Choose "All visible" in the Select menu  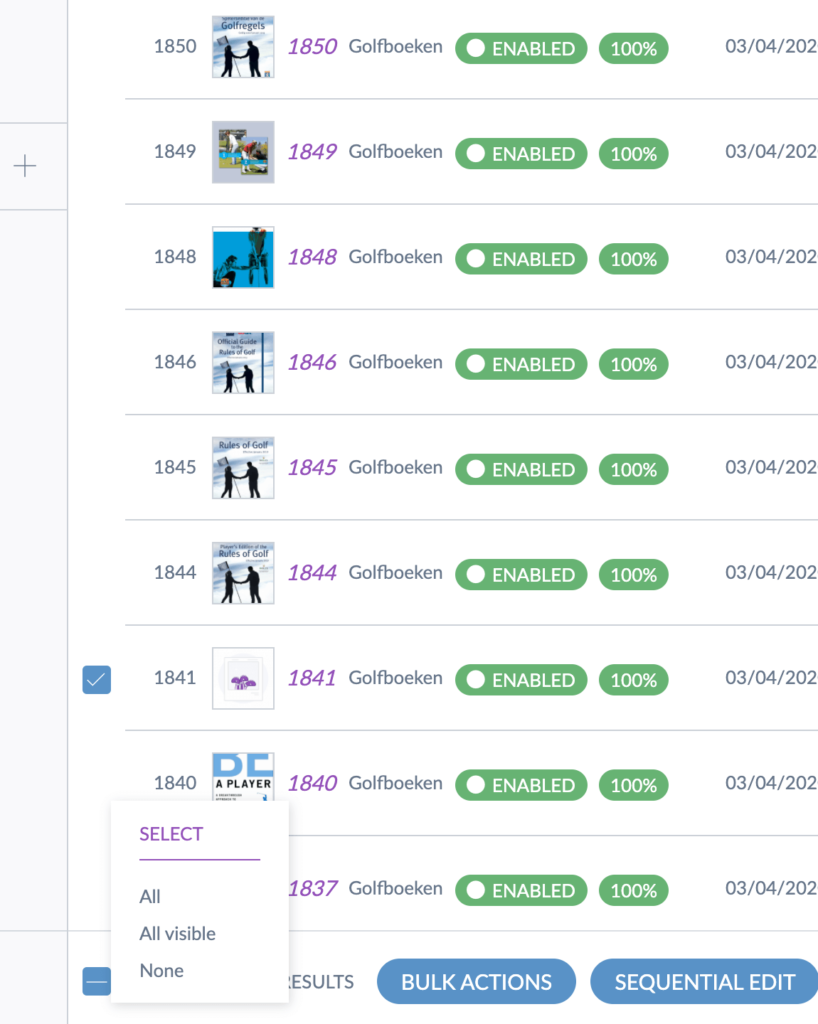pos(177,934)
